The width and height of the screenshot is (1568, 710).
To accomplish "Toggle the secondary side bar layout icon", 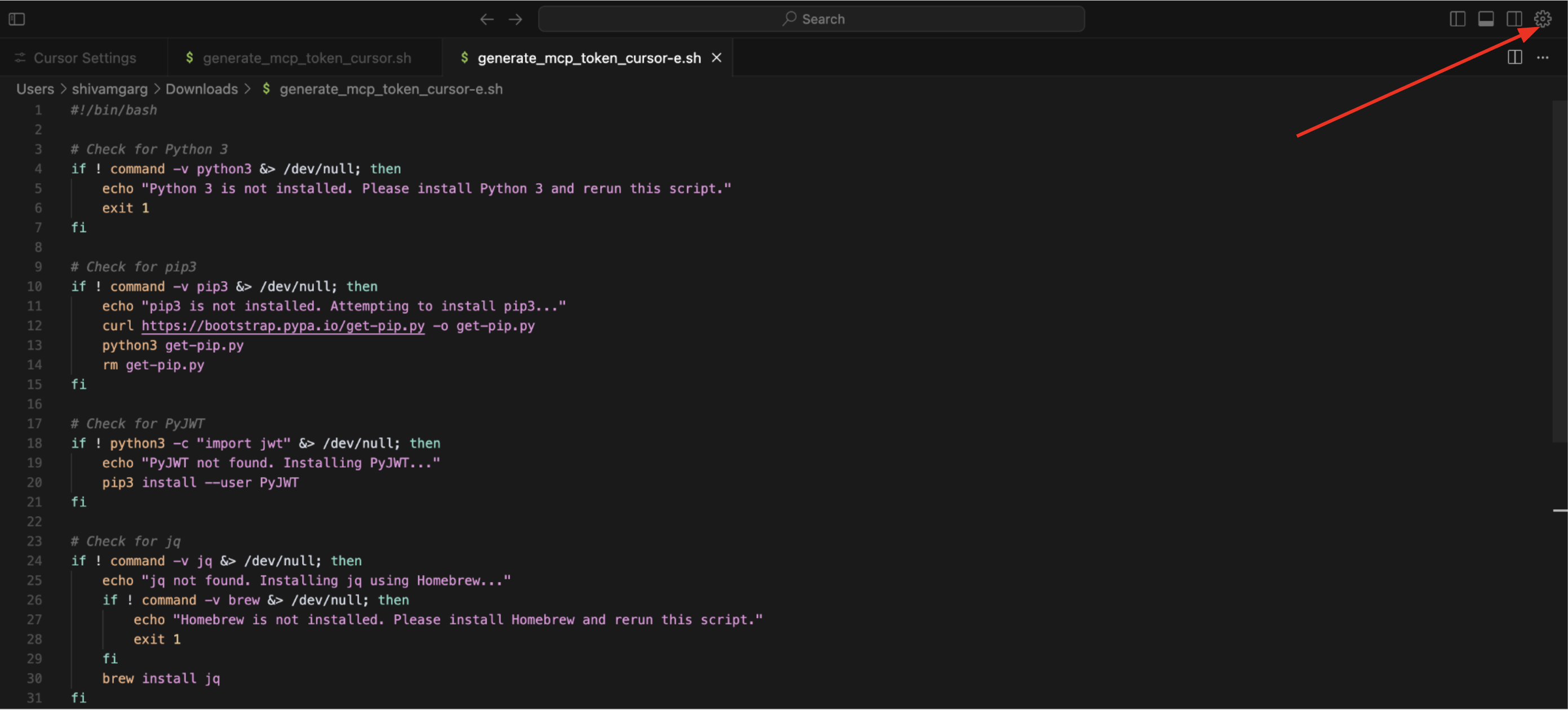I will (1514, 20).
